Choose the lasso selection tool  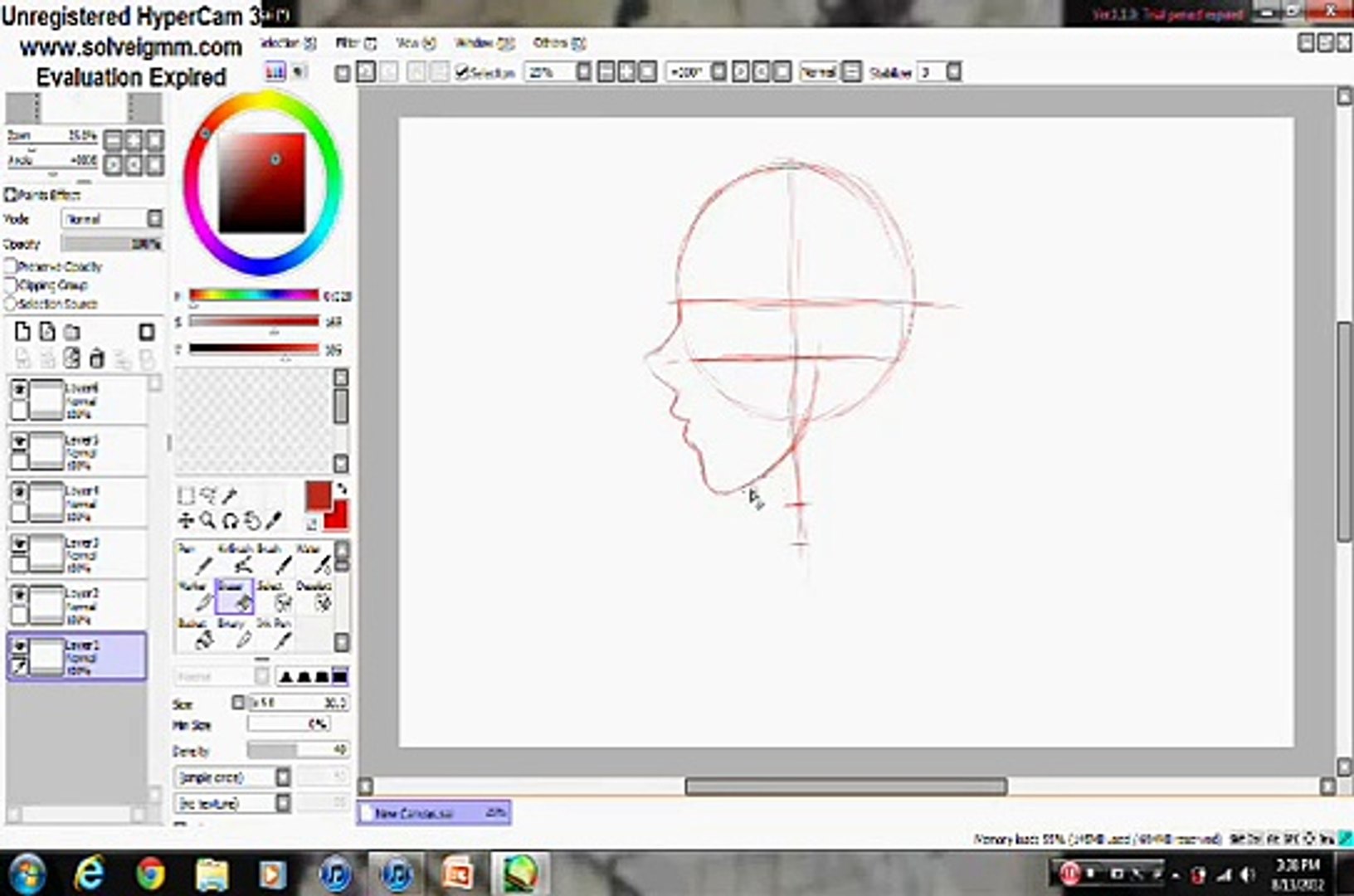point(208,496)
